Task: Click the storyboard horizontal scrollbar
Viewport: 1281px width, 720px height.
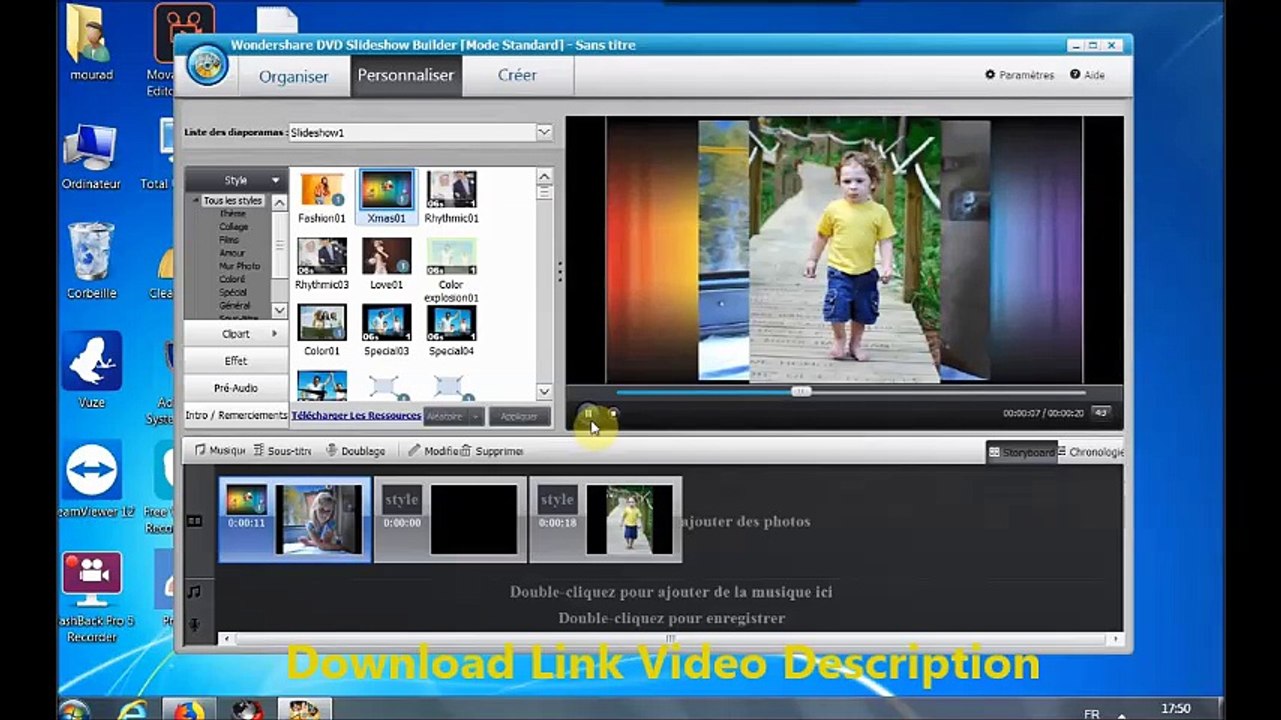Action: point(670,638)
